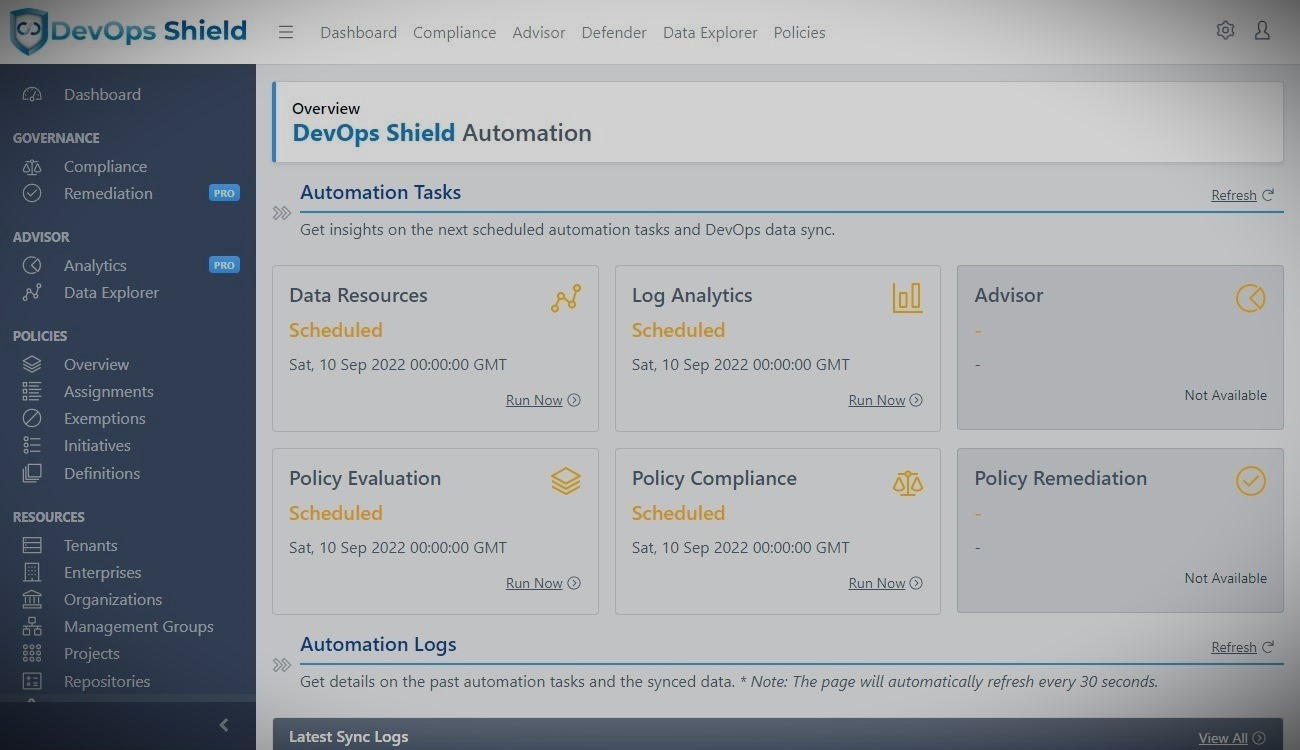Collapse the sidebar with the left chevron
The width and height of the screenshot is (1300, 750).
pos(224,725)
